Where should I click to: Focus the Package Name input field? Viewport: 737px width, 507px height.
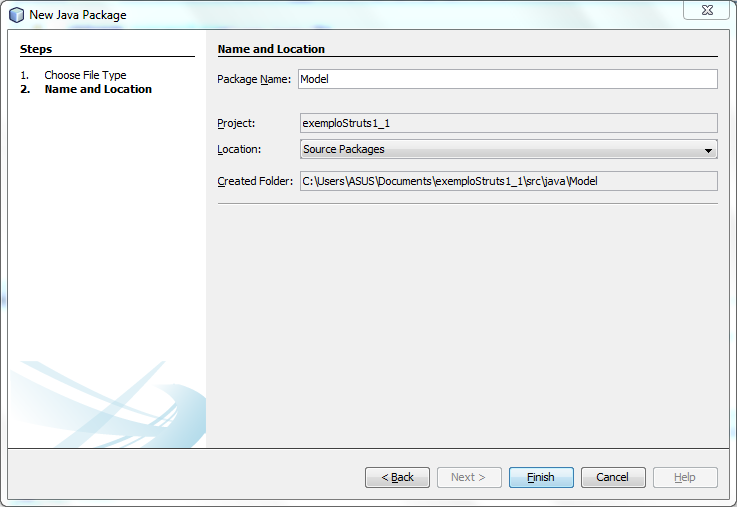coord(508,79)
